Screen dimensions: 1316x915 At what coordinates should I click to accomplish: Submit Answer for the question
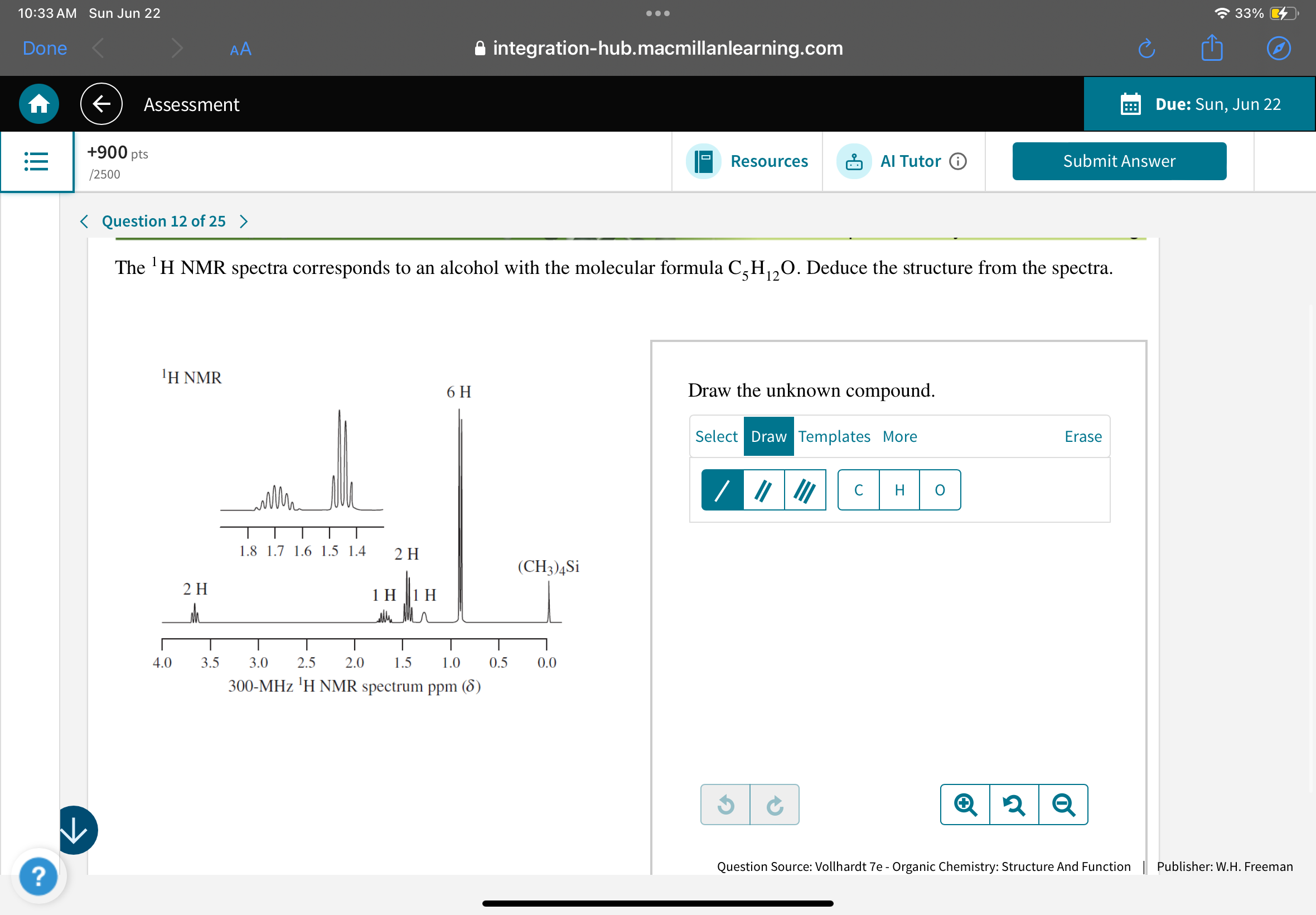tap(1119, 161)
